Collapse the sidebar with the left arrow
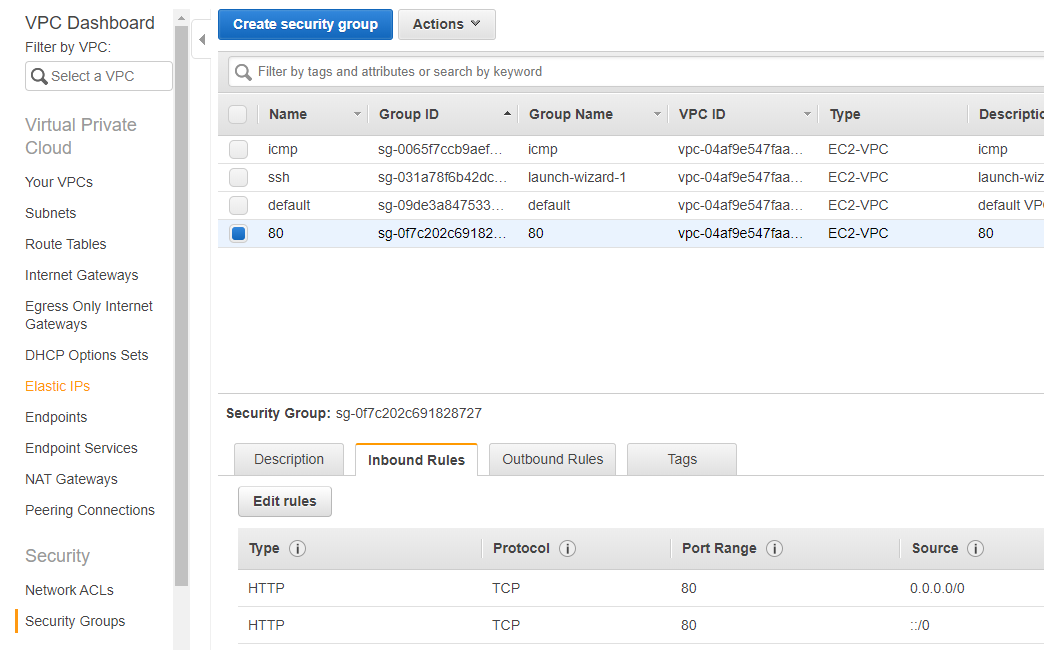This screenshot has width=1044, height=650. [202, 39]
